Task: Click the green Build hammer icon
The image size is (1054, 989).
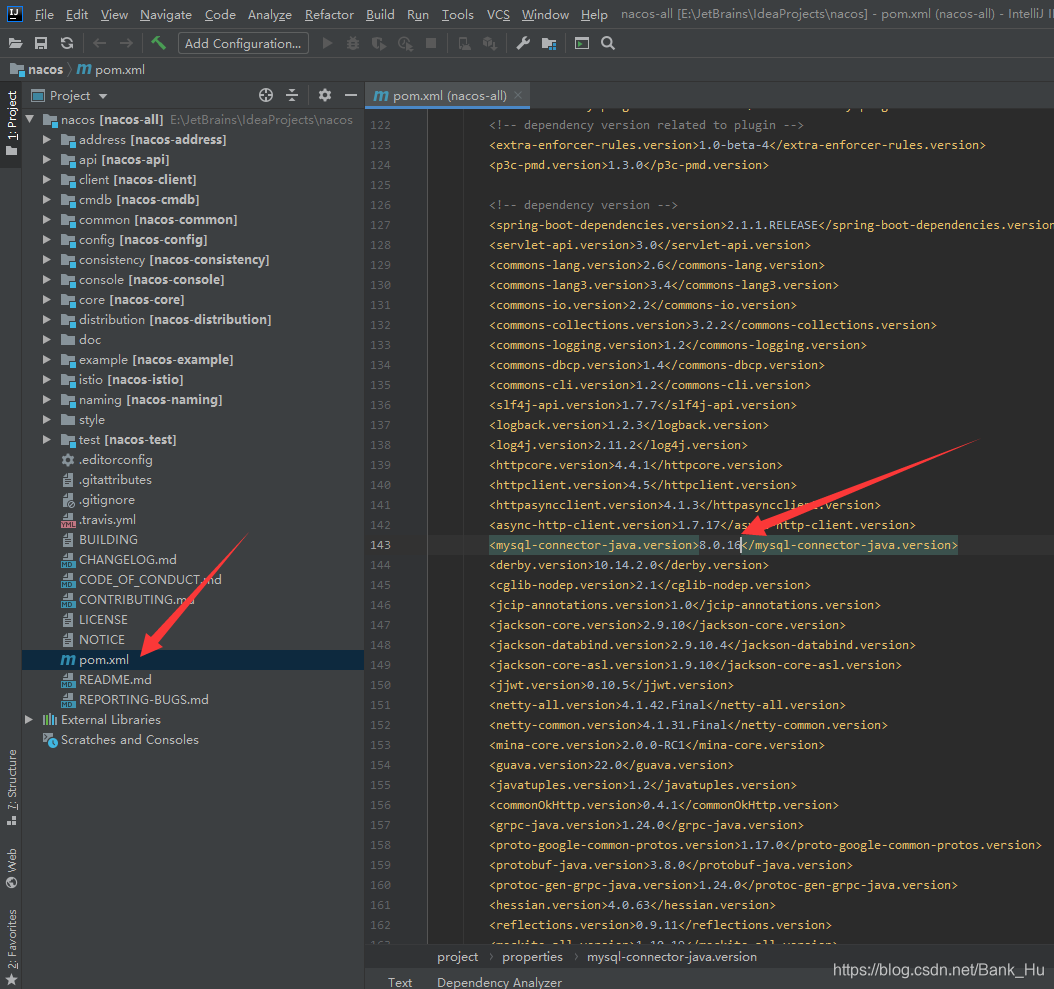Action: [x=159, y=43]
